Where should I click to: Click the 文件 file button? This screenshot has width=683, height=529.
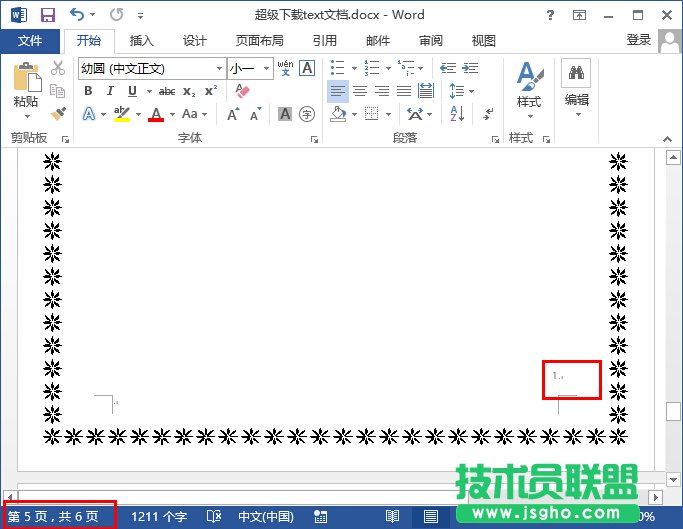tap(30, 41)
